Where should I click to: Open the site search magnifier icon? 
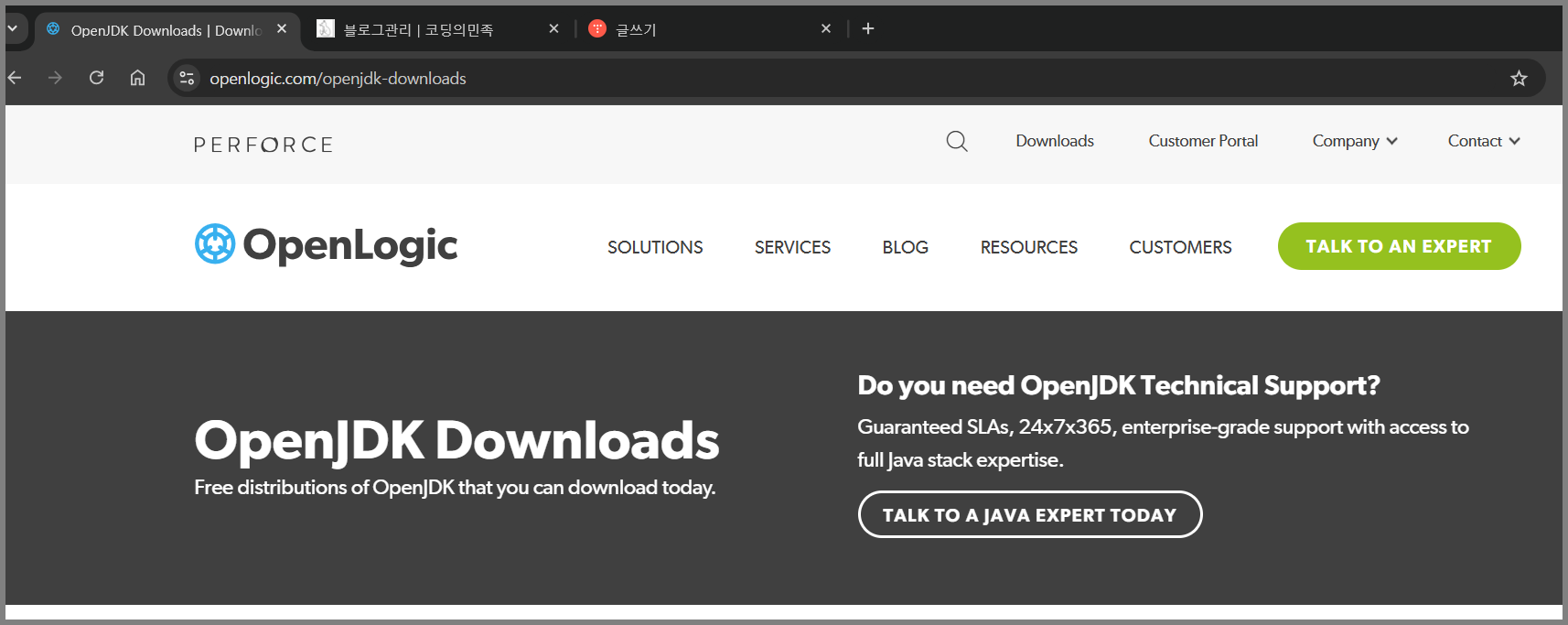957,141
